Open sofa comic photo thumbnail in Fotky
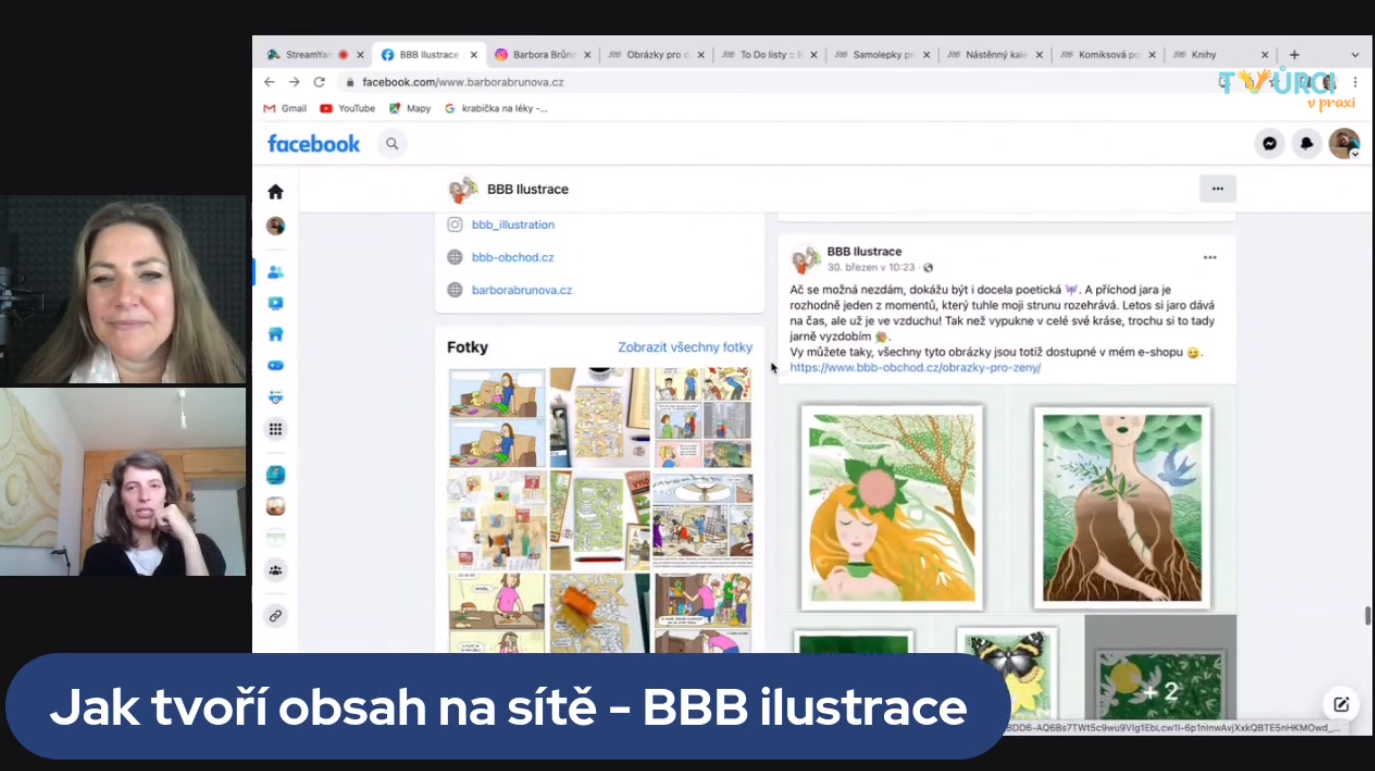Viewport: 1375px width, 771px height. click(x=497, y=418)
